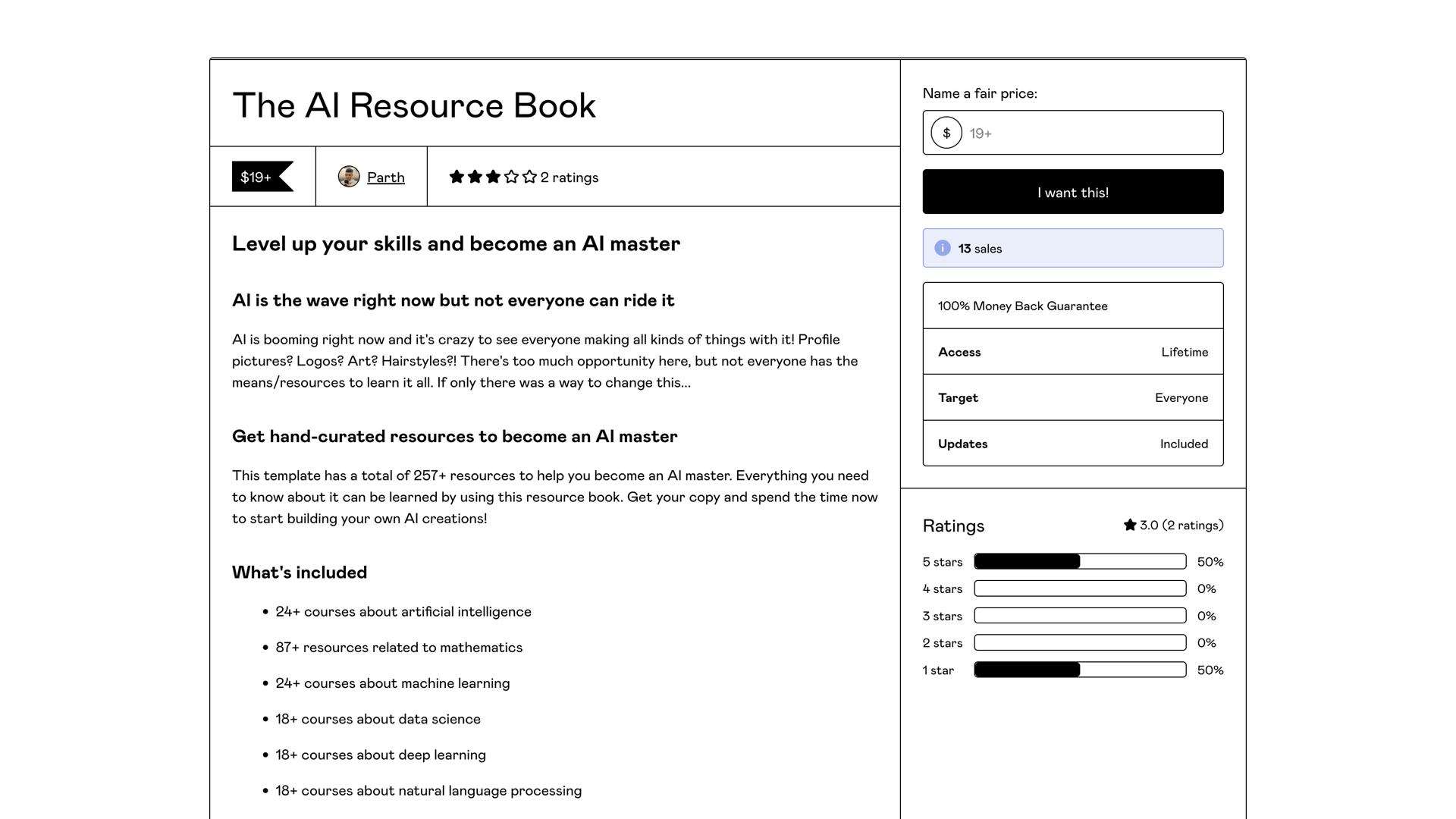Click the 1 star progress bar
The width and height of the screenshot is (1456, 819).
pyautogui.click(x=1079, y=670)
